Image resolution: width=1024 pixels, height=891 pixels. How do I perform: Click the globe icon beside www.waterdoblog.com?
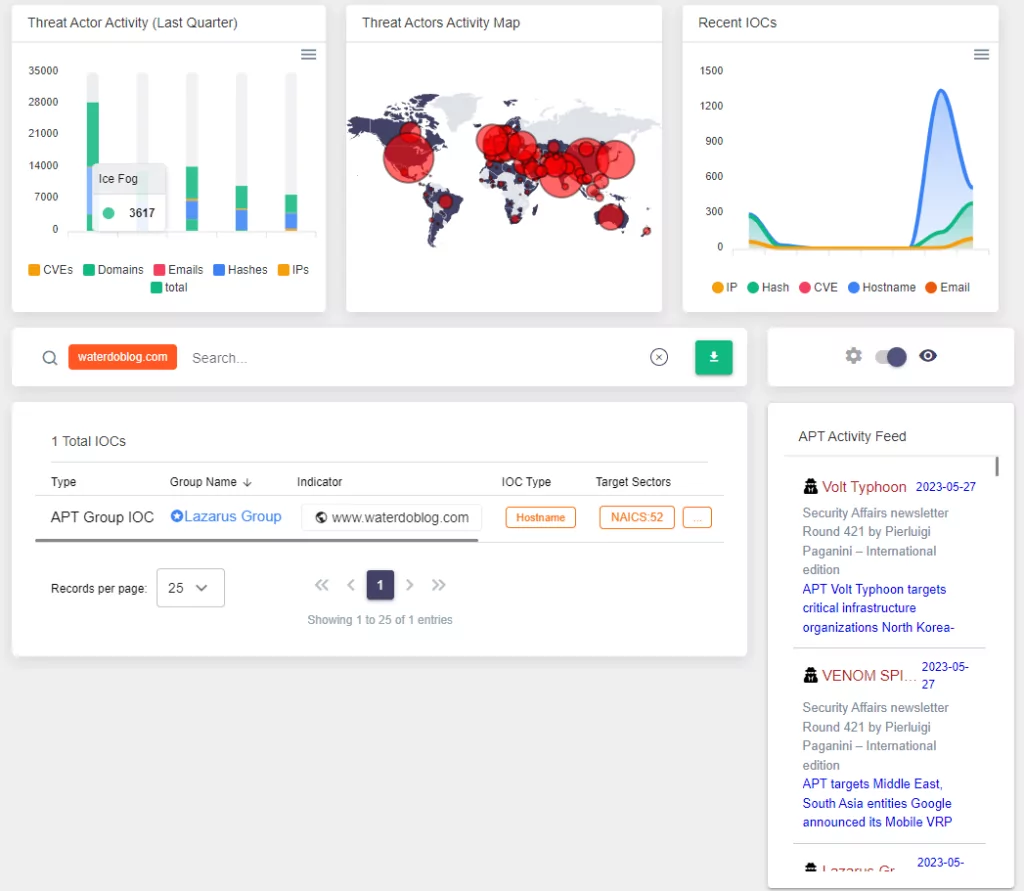[x=321, y=517]
